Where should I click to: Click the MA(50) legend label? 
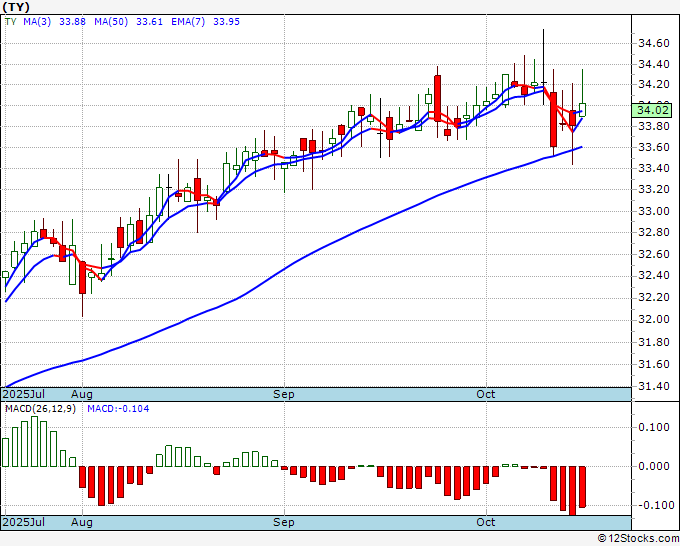tap(111, 22)
